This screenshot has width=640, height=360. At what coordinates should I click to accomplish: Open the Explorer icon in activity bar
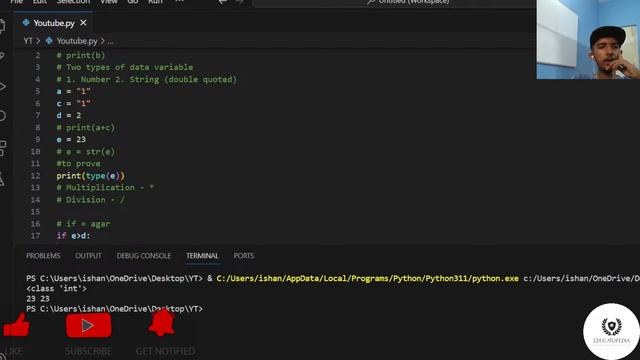click(x=2, y=27)
